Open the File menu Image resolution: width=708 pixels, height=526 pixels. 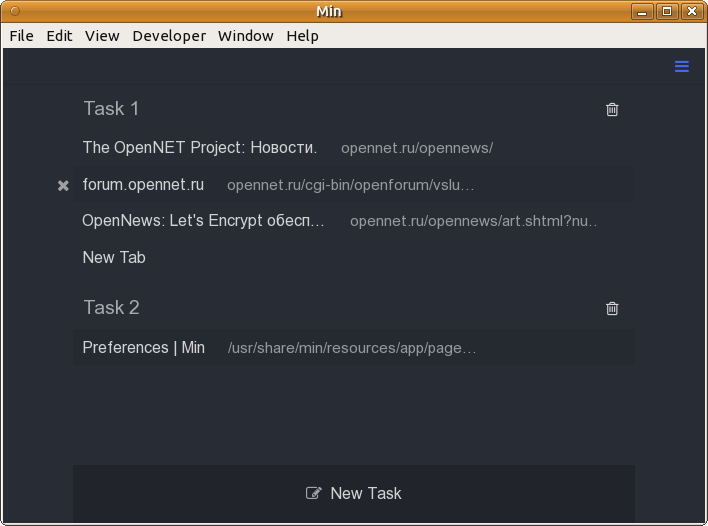21,36
